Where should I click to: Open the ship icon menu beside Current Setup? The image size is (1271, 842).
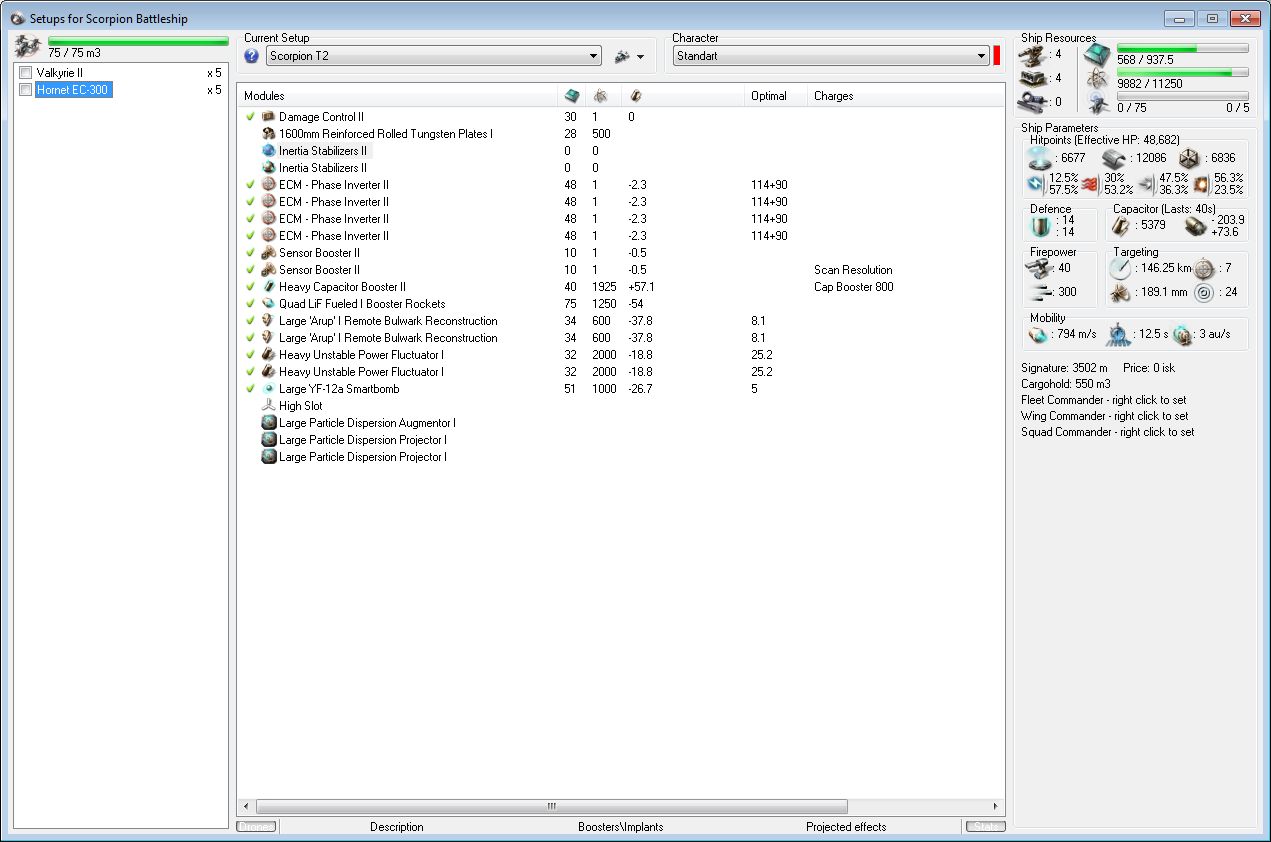pyautogui.click(x=630, y=56)
